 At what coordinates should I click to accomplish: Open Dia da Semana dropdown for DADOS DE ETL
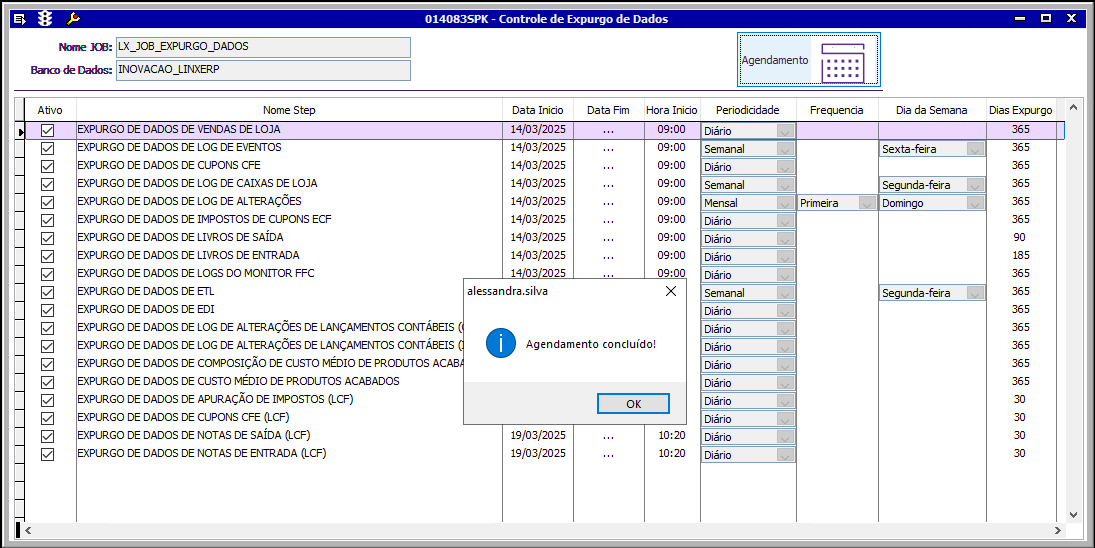pos(976,293)
